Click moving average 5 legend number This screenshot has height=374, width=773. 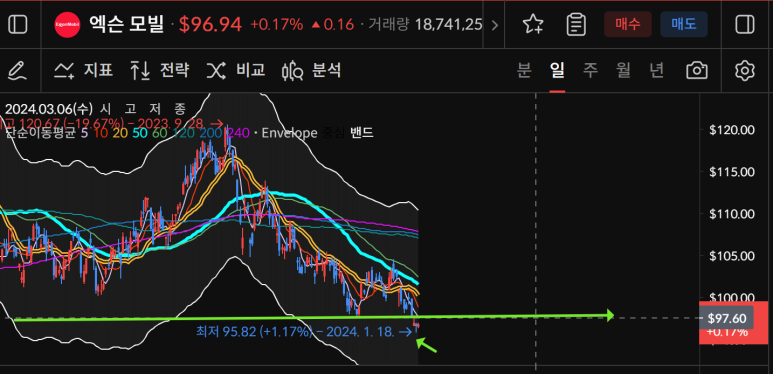(x=85, y=133)
